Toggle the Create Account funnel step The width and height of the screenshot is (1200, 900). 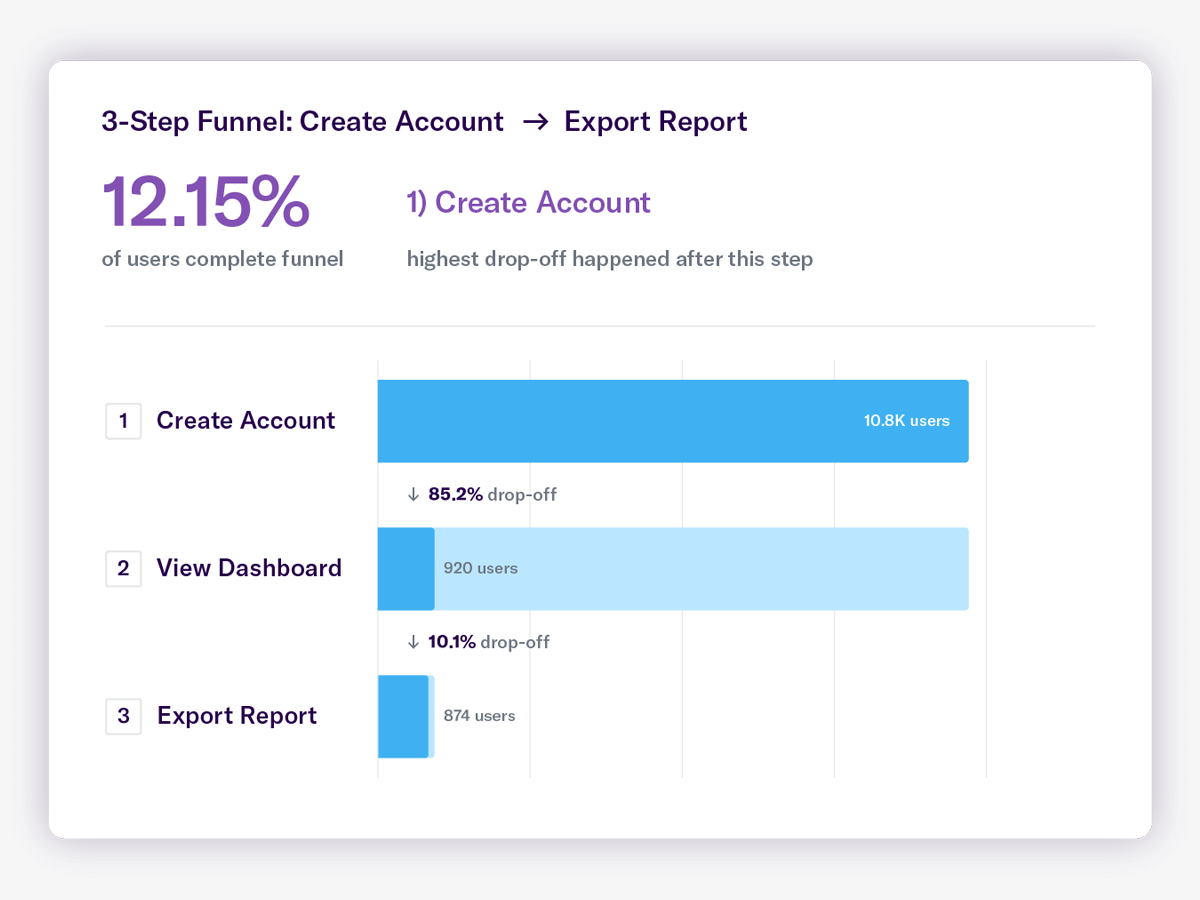tap(245, 420)
